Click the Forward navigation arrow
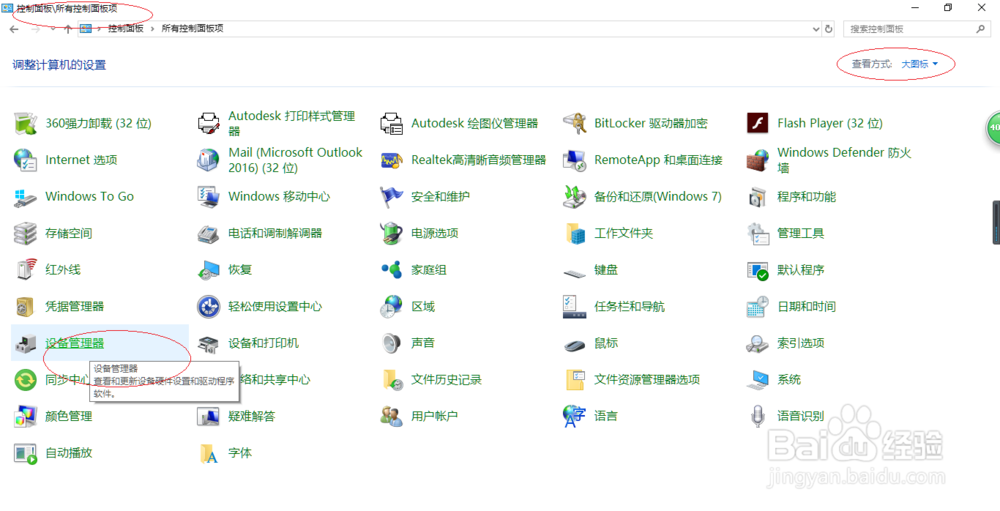The width and height of the screenshot is (1000, 511). click(x=36, y=29)
